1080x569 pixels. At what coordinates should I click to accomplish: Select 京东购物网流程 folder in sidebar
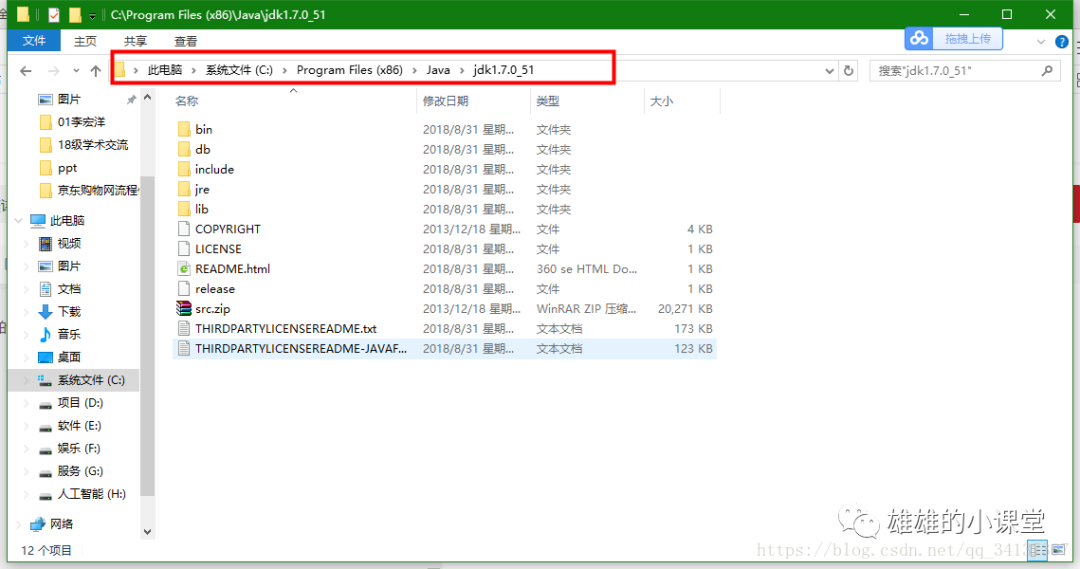[97, 190]
